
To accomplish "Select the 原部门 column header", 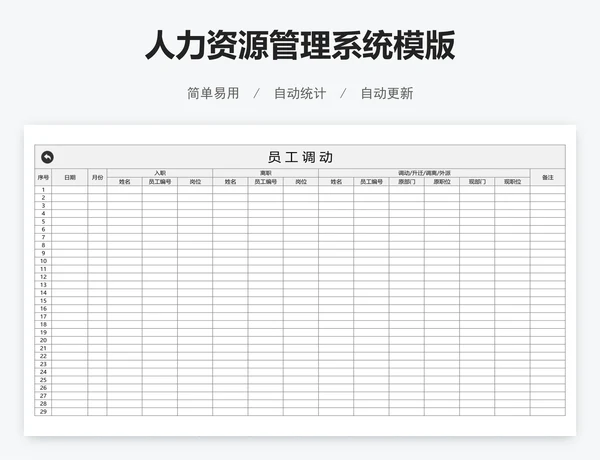I will pos(406,182).
